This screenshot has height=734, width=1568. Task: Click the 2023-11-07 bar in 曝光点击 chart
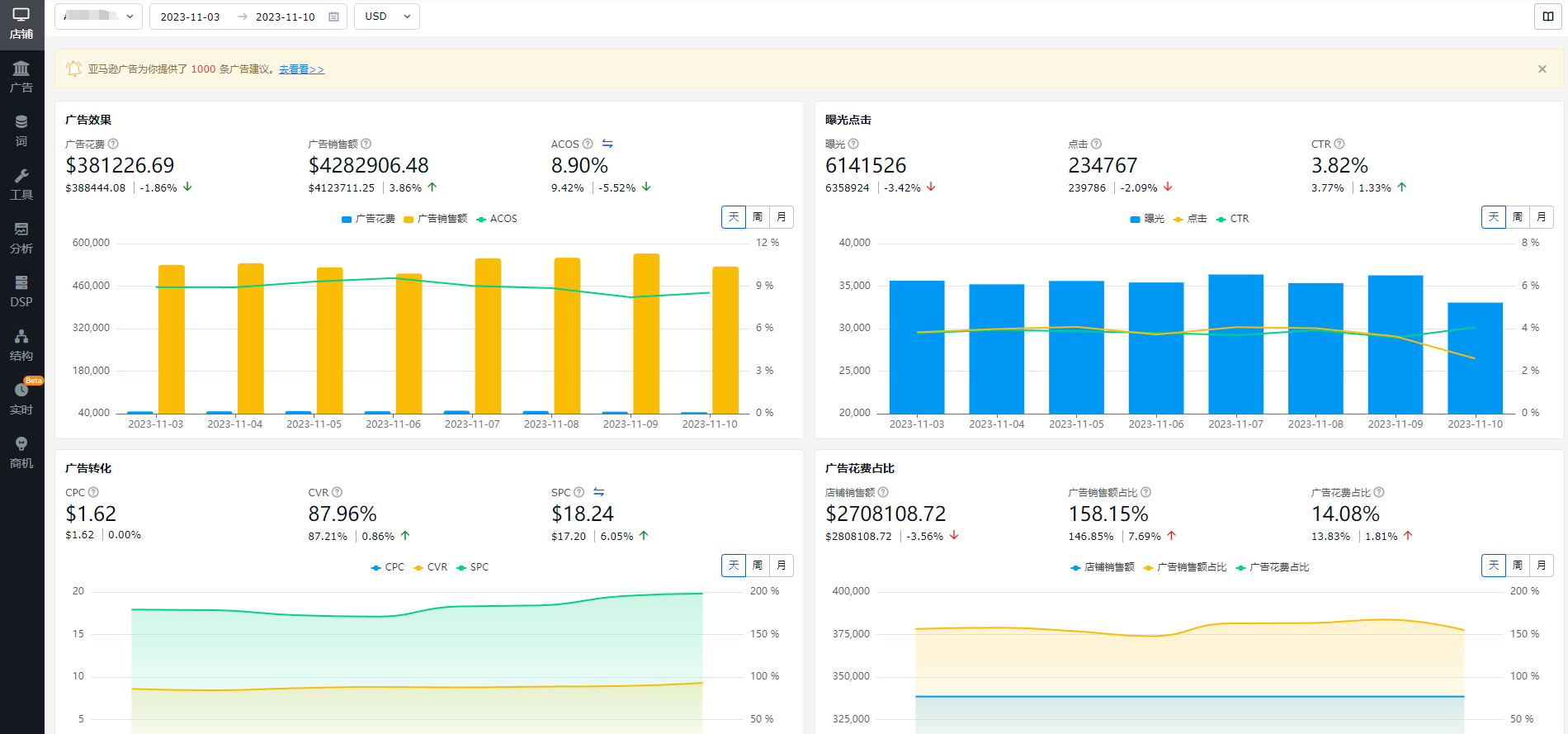click(1235, 344)
